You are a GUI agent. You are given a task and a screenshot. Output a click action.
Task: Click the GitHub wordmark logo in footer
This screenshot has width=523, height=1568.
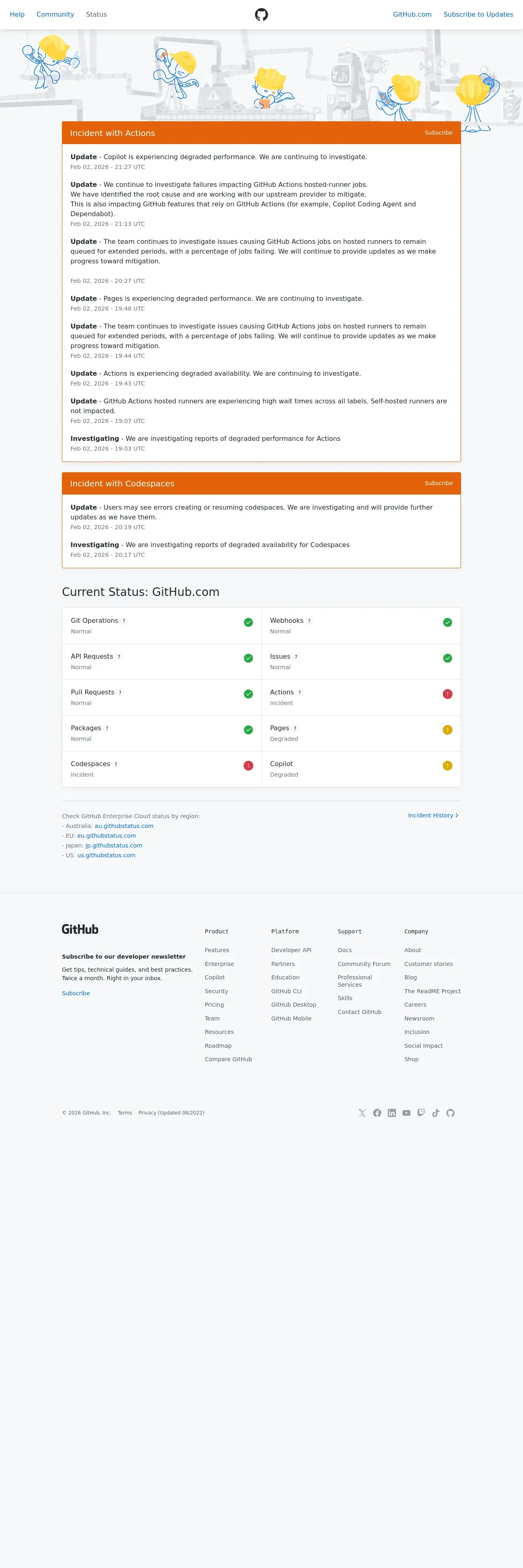[x=80, y=929]
